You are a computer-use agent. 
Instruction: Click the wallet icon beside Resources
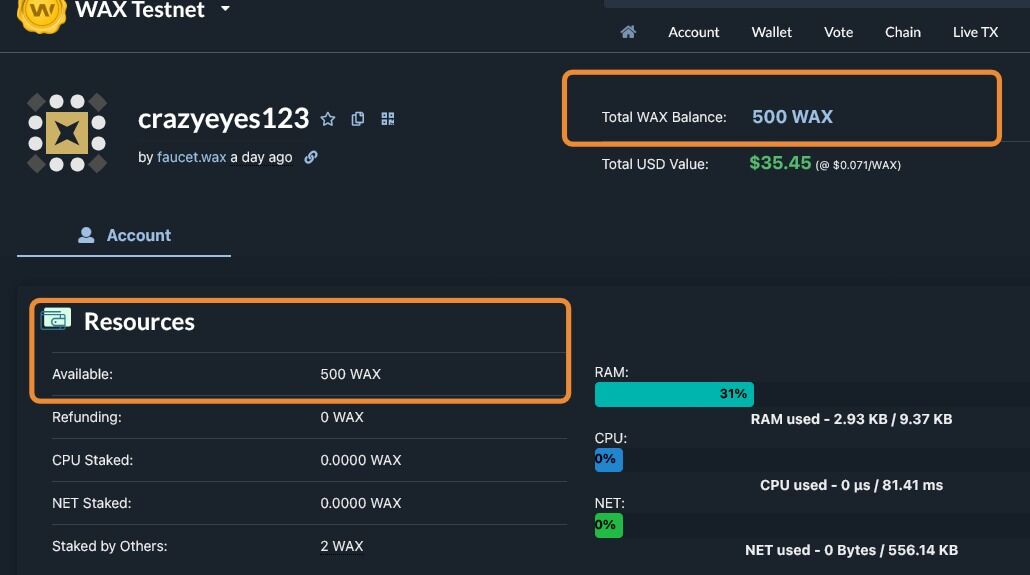click(x=56, y=319)
